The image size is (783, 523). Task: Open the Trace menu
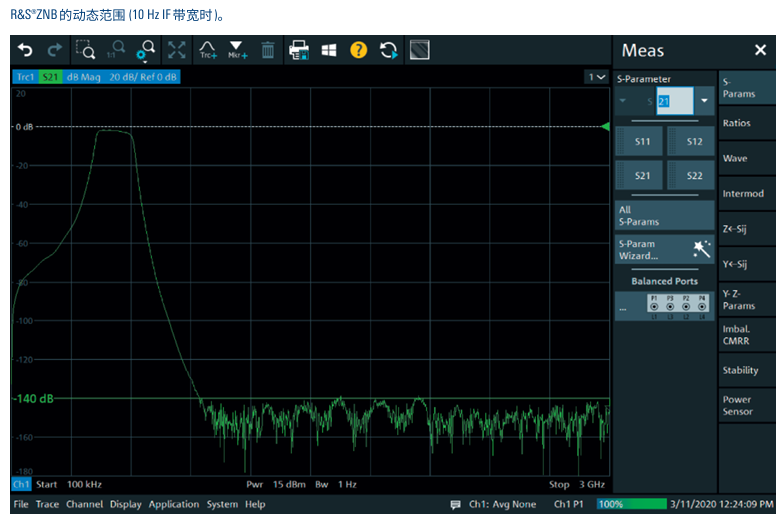coord(47,504)
